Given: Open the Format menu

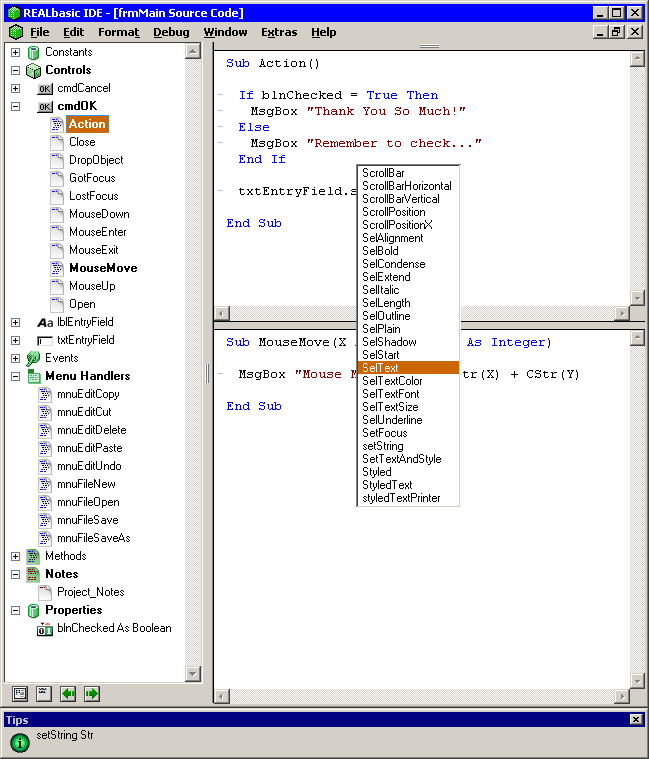Looking at the screenshot, I should pos(119,32).
